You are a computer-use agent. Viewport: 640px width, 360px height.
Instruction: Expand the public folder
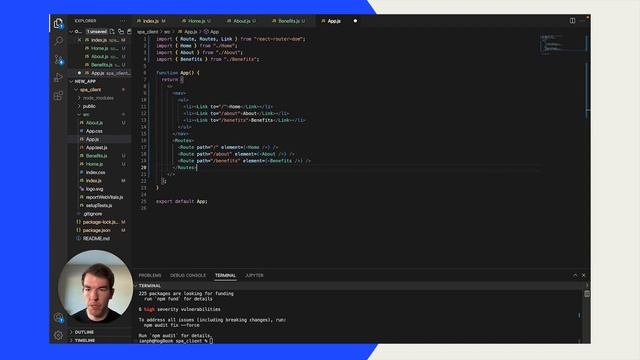pos(89,106)
